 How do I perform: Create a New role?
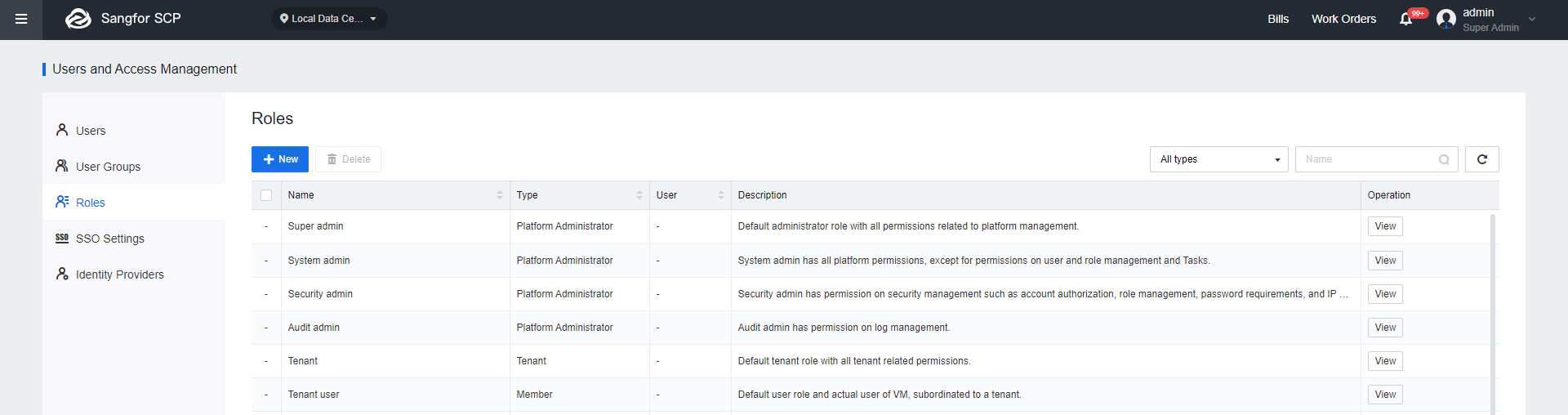click(x=280, y=159)
